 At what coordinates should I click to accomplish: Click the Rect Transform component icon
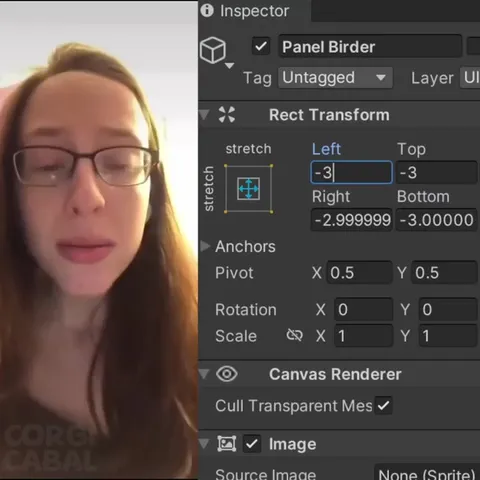click(x=227, y=115)
